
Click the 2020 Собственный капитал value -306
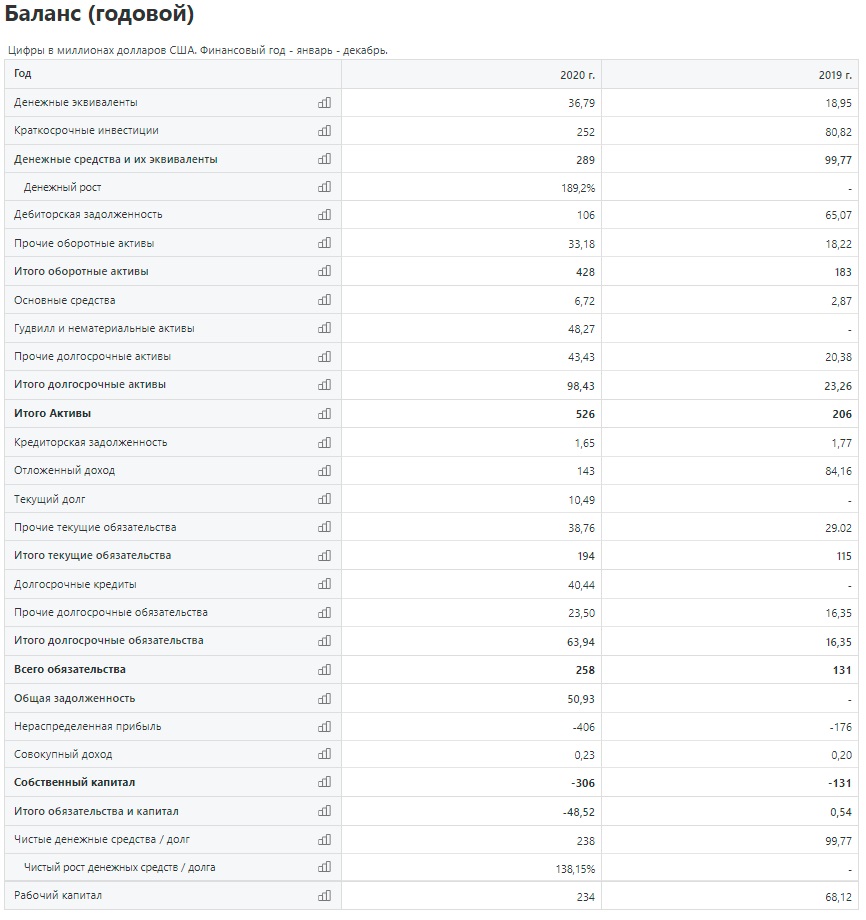click(x=583, y=783)
